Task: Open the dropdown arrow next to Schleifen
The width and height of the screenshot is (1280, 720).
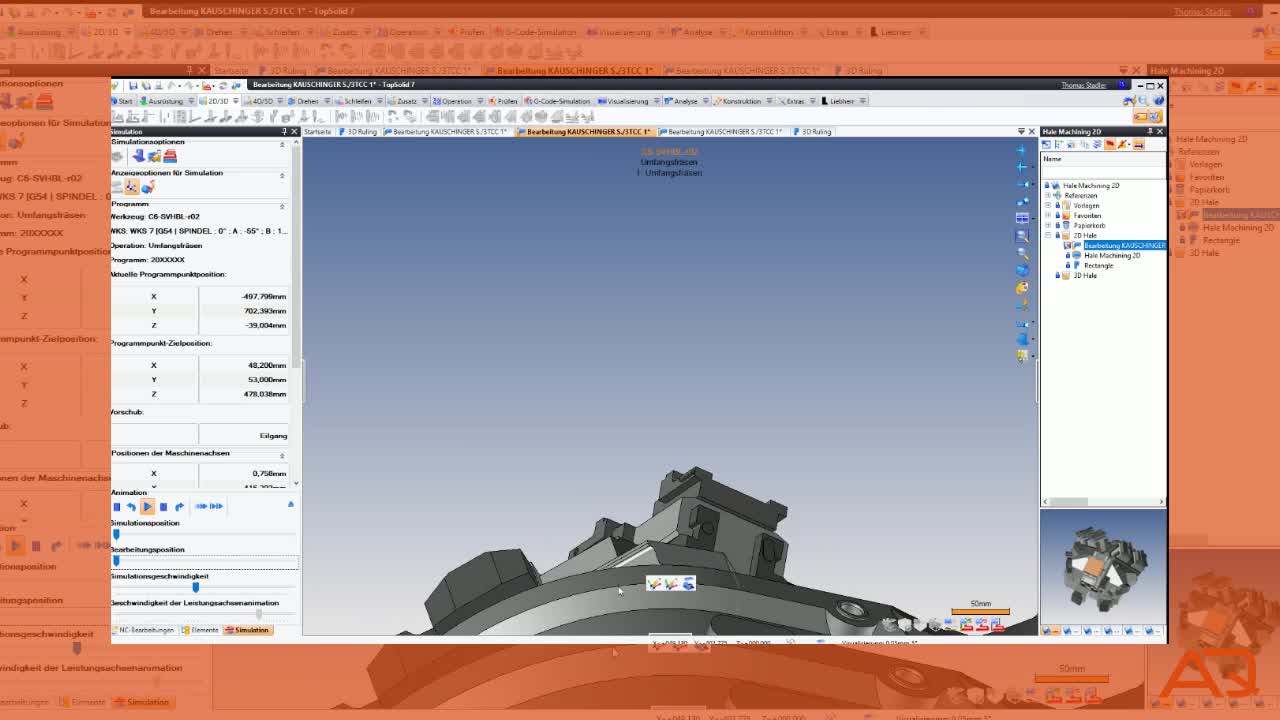Action: [x=379, y=101]
